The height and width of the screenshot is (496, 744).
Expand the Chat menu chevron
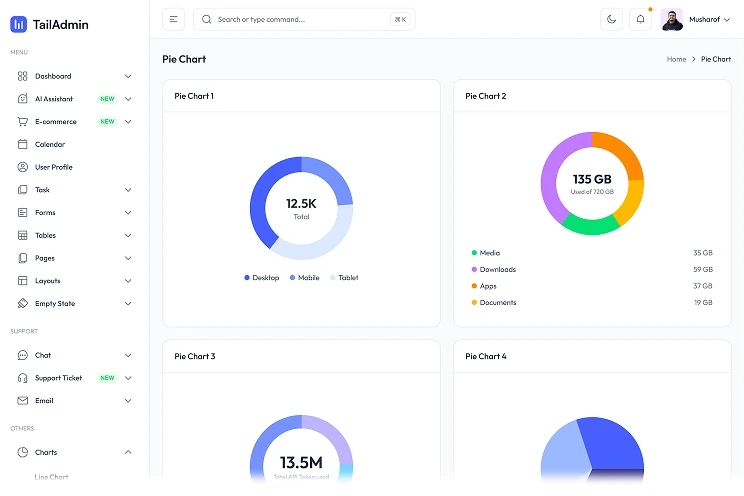point(128,355)
